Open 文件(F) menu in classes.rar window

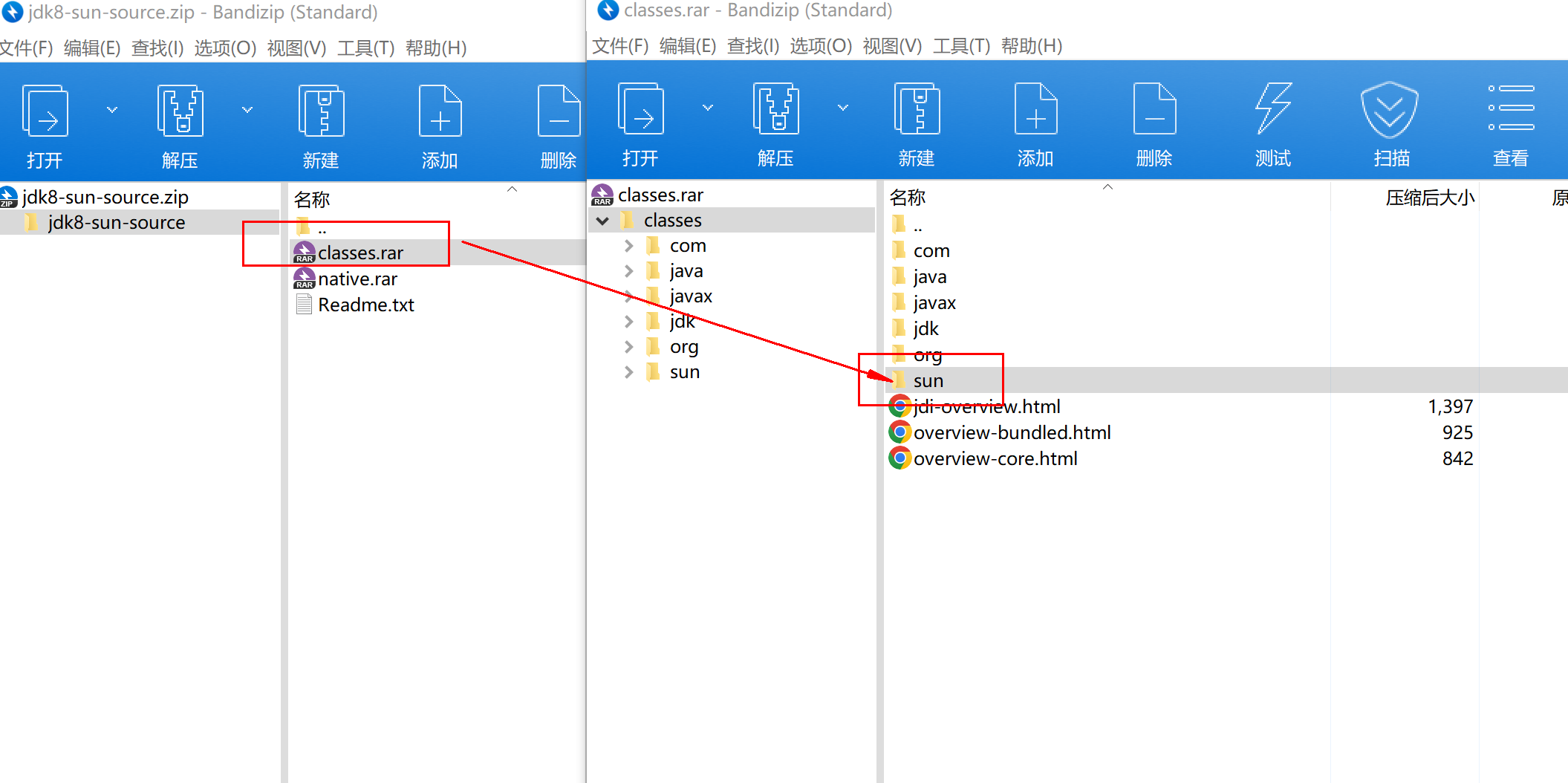[620, 46]
